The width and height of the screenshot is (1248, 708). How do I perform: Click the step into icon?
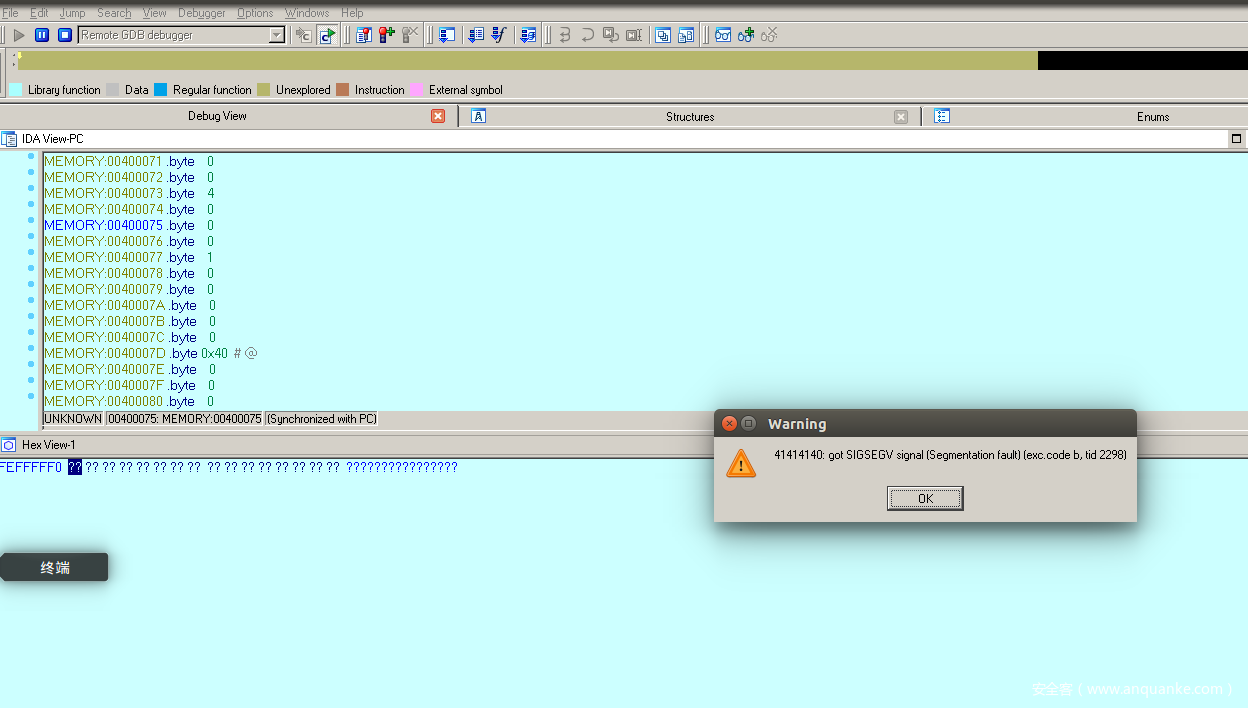[x=565, y=35]
